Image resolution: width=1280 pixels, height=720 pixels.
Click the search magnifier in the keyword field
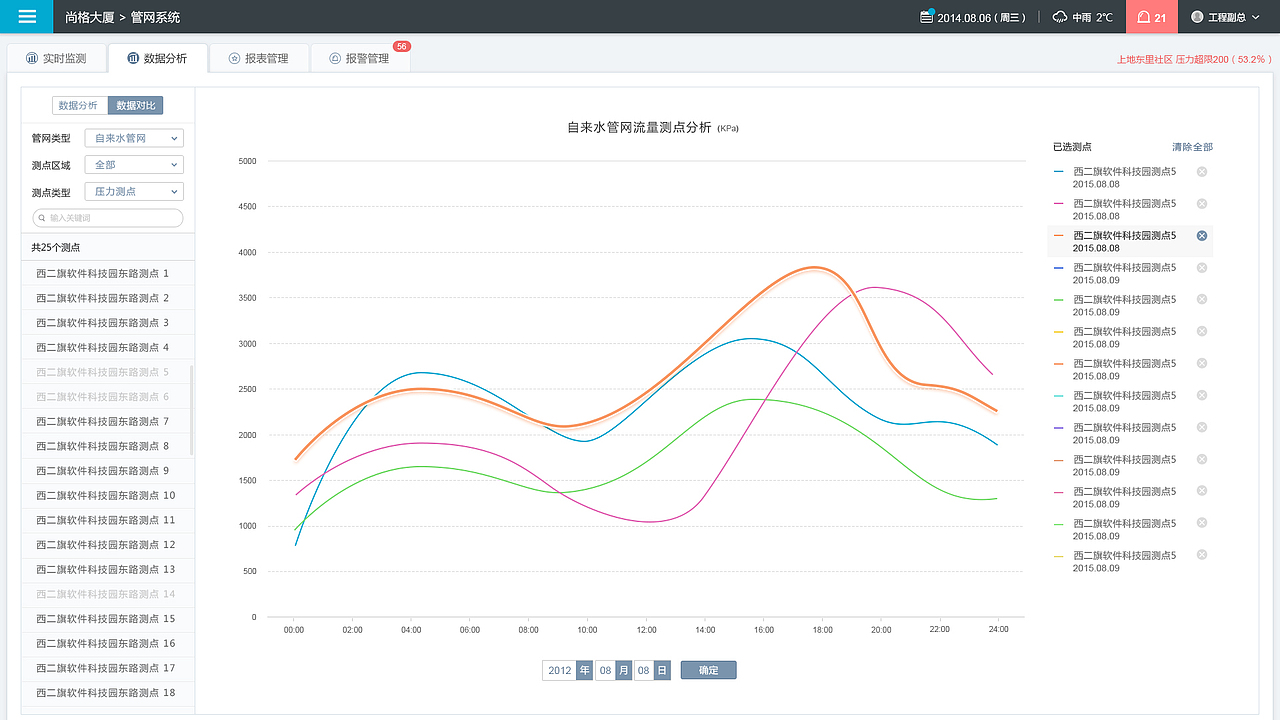(43, 217)
